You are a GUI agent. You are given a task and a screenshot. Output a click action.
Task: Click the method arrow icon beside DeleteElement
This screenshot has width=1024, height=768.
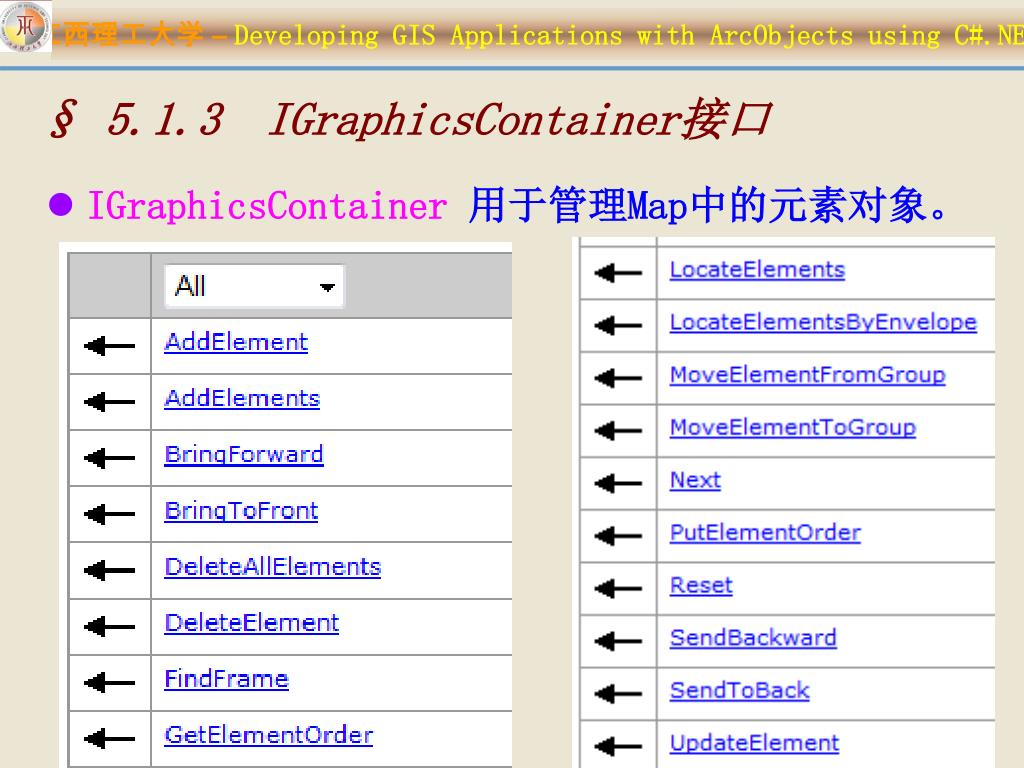click(110, 626)
